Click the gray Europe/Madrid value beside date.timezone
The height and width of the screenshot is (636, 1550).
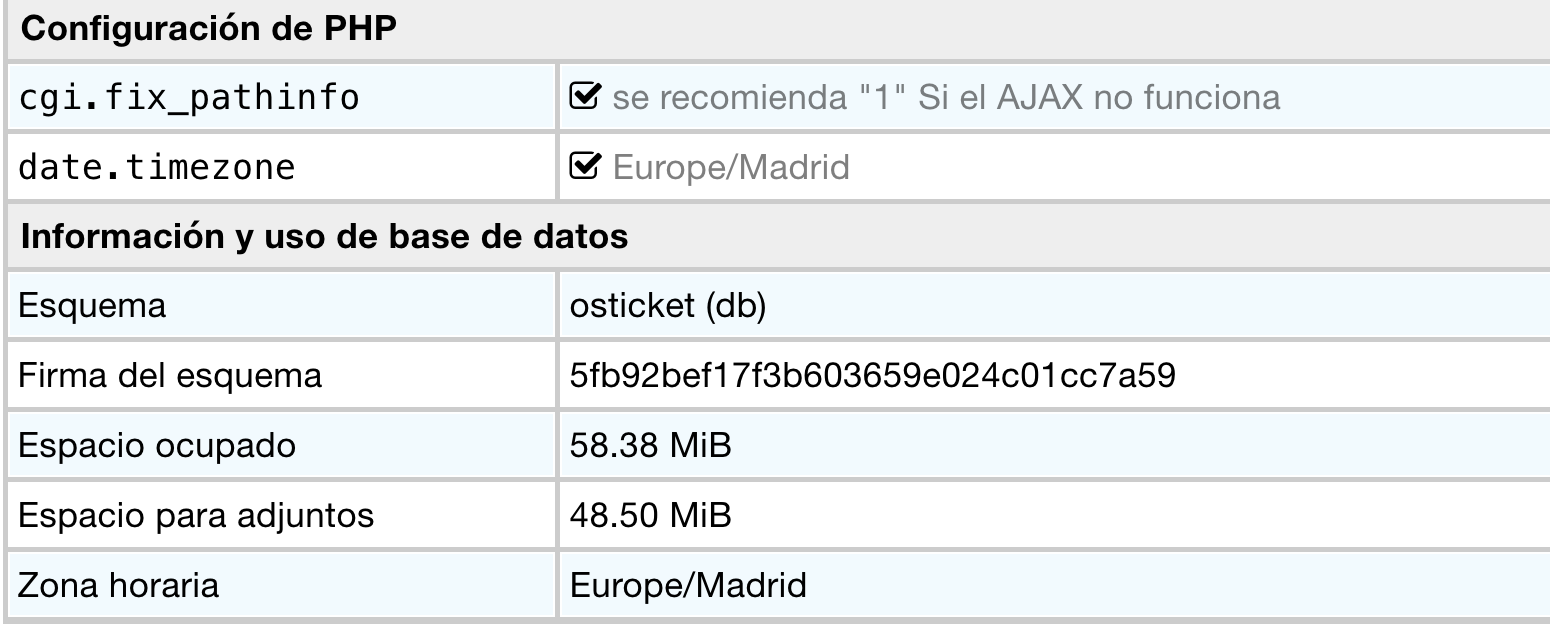(730, 168)
